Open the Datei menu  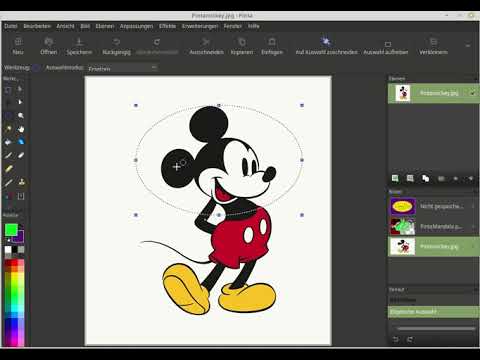pyautogui.click(x=11, y=26)
